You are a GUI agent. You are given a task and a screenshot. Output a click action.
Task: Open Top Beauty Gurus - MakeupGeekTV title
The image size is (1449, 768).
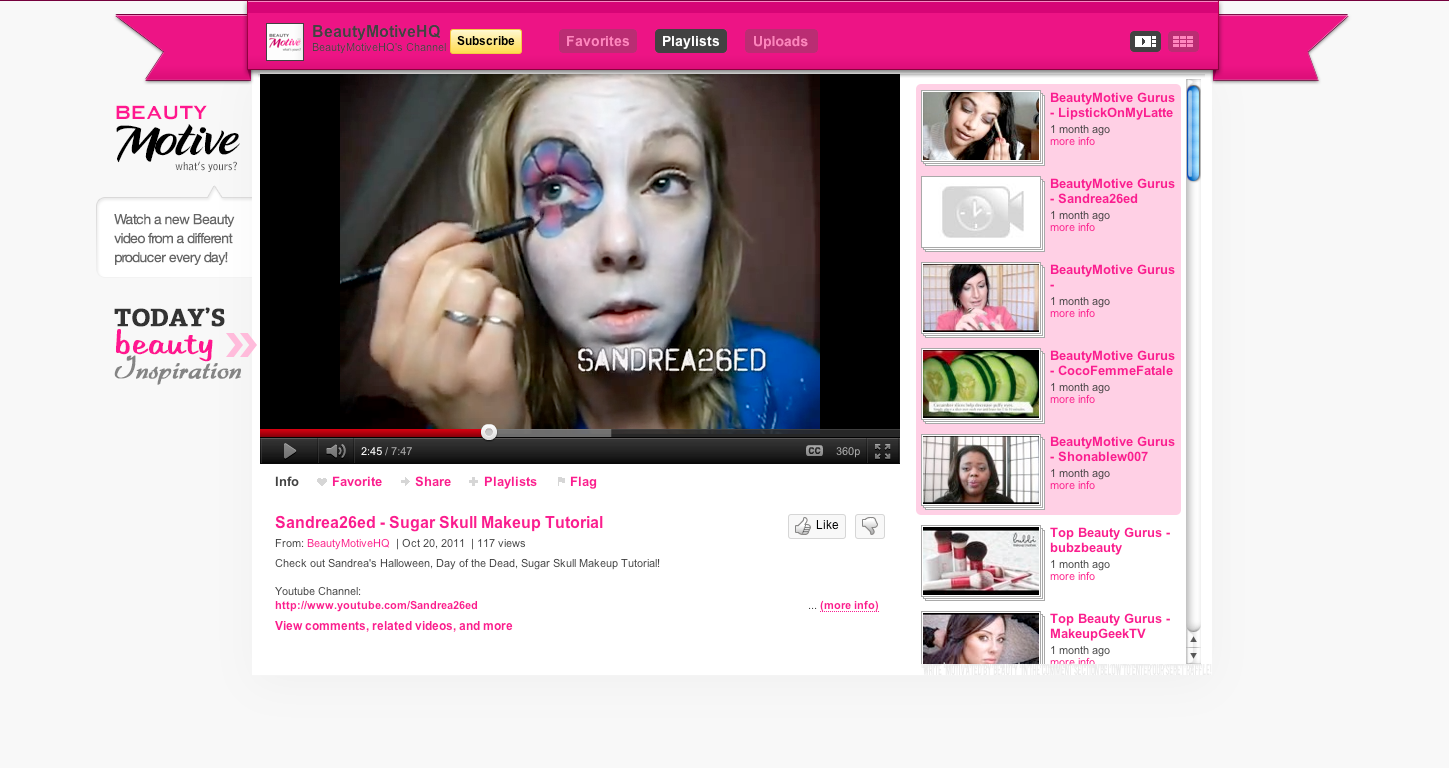point(1110,627)
